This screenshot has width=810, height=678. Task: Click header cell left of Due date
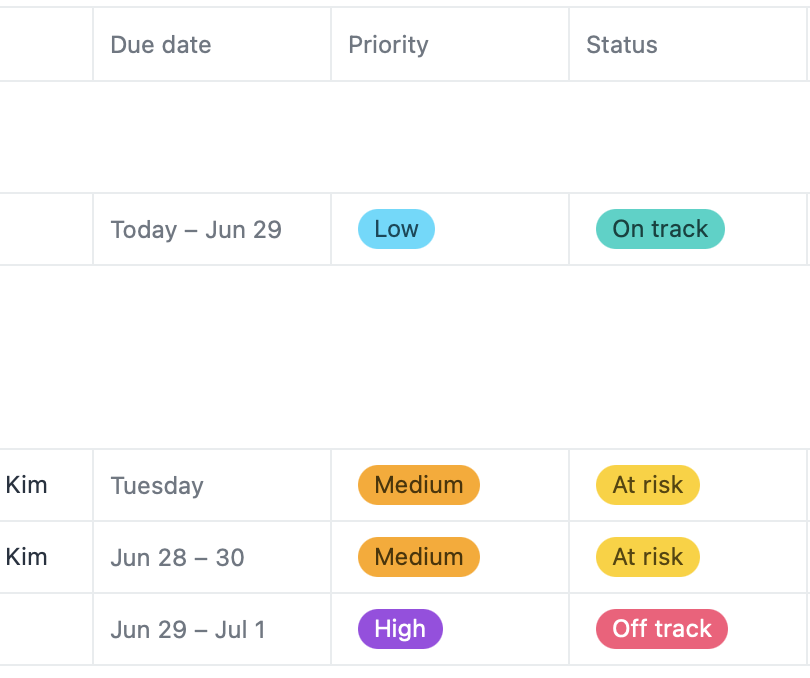pos(45,45)
